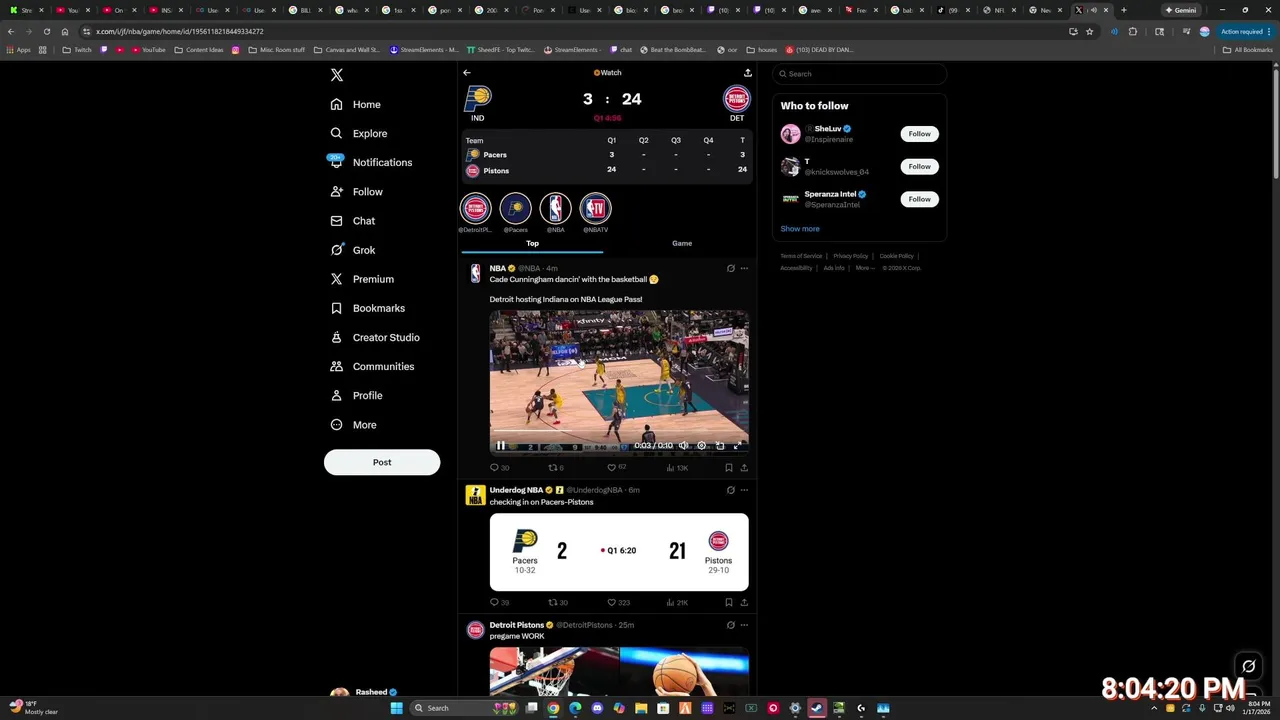Toggle picture-in-picture on the video
This screenshot has width=1280, height=720.
pos(719,446)
